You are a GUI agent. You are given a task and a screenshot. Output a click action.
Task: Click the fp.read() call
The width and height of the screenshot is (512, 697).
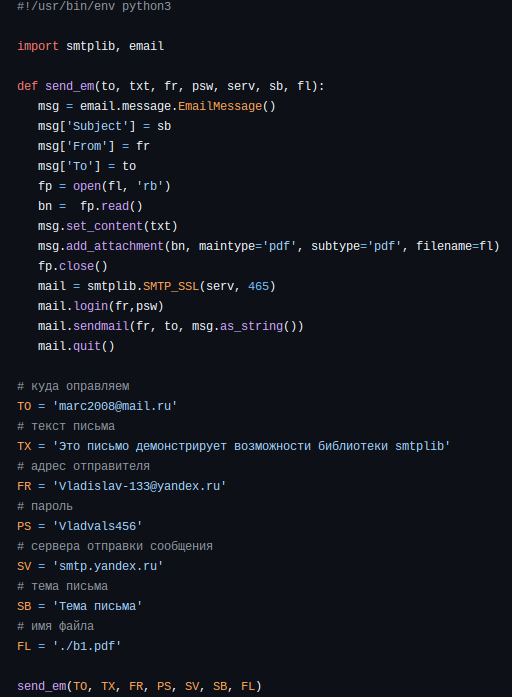click(111, 206)
